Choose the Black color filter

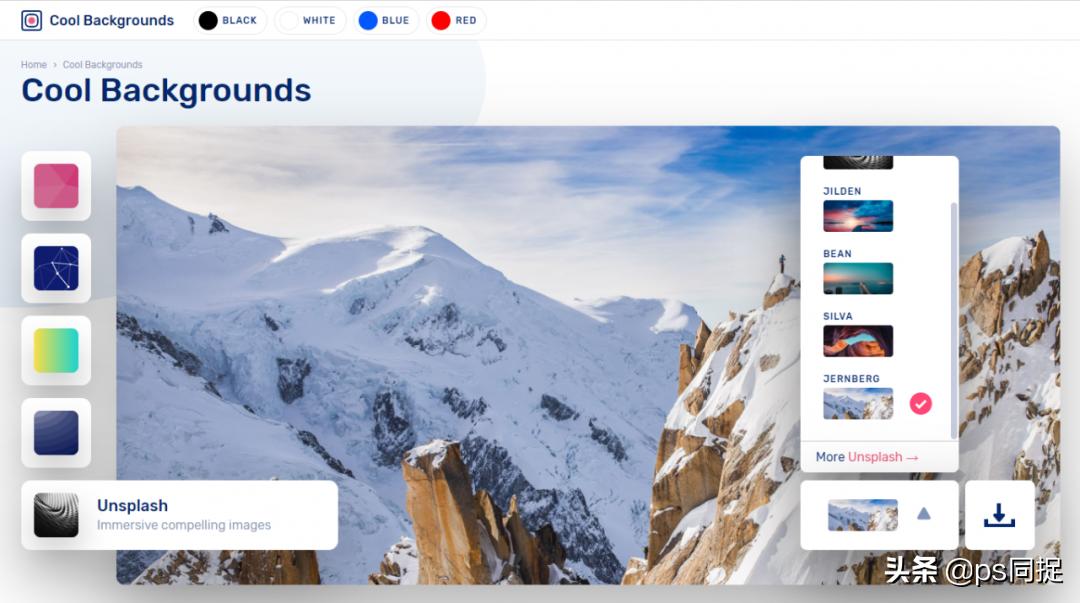tap(229, 21)
